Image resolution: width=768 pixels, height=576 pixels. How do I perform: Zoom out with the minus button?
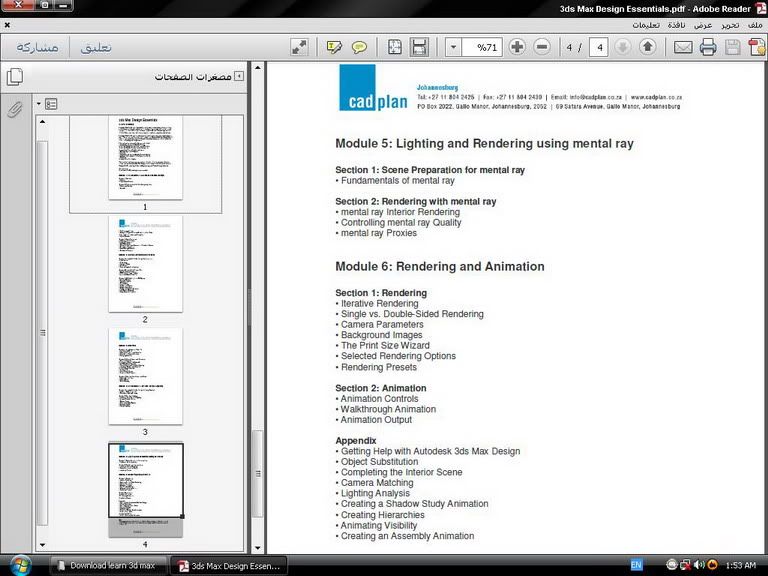pyautogui.click(x=542, y=47)
